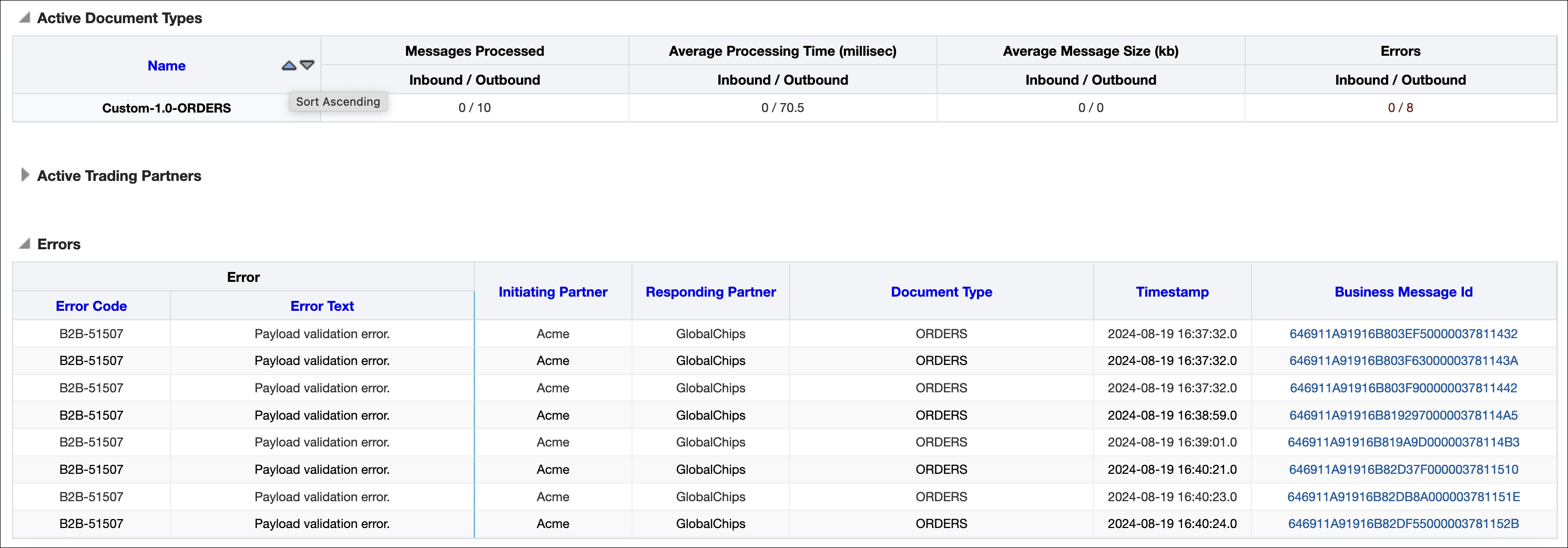
Task: Select the Custom-1.0-ORDERS document type row
Action: coord(784,108)
